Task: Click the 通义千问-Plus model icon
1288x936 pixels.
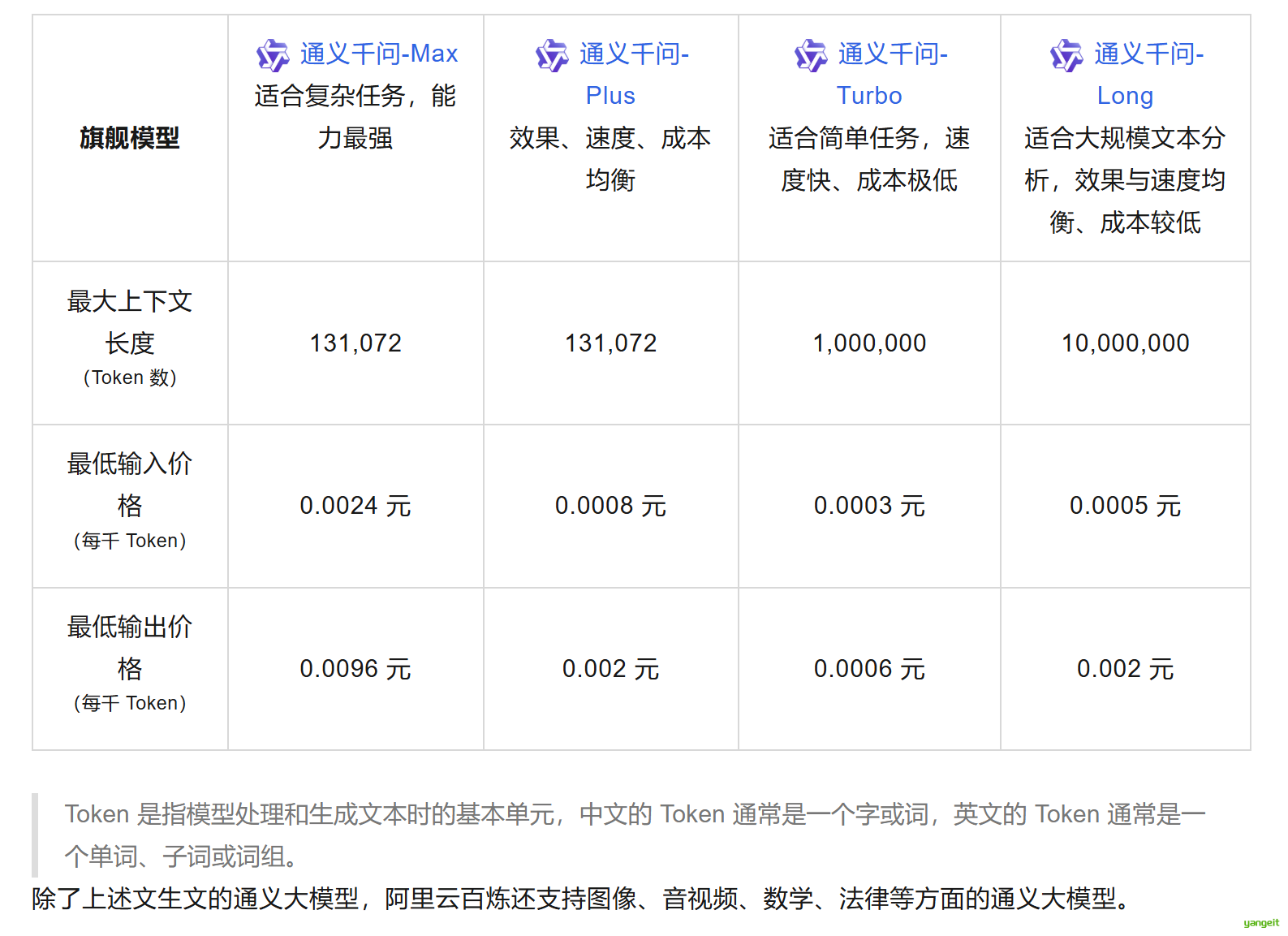Action: click(x=552, y=55)
